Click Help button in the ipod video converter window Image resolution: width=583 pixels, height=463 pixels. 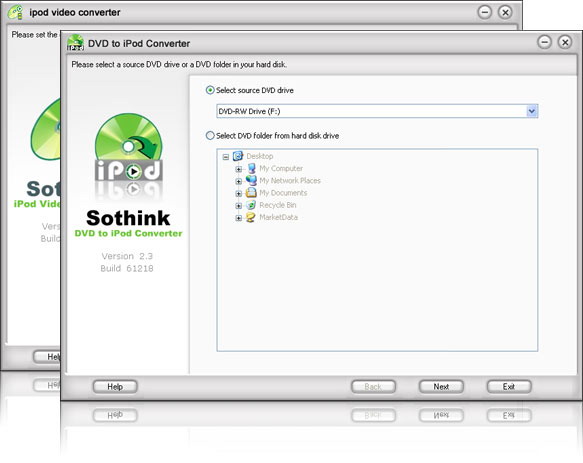(x=47, y=357)
